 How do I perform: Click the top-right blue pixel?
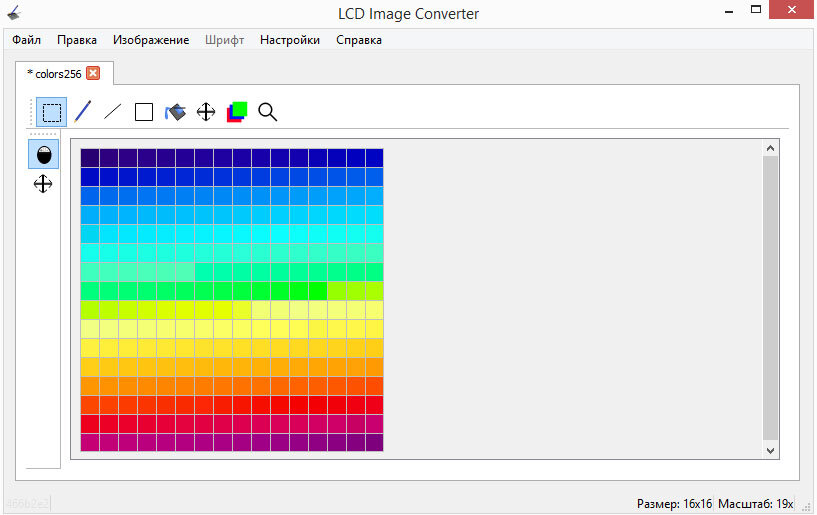[x=375, y=158]
